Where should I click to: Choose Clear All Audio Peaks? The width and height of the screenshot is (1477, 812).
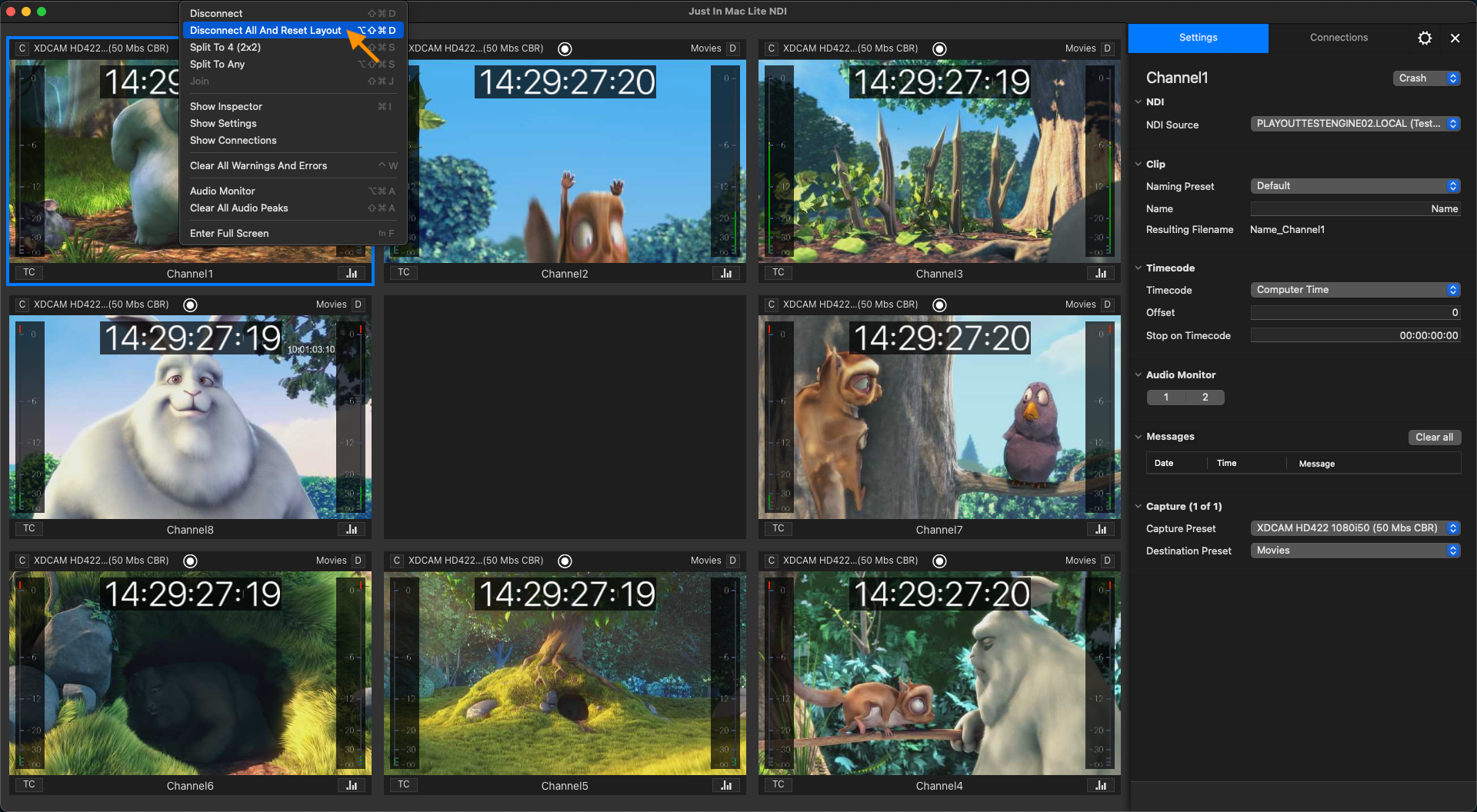coord(293,208)
